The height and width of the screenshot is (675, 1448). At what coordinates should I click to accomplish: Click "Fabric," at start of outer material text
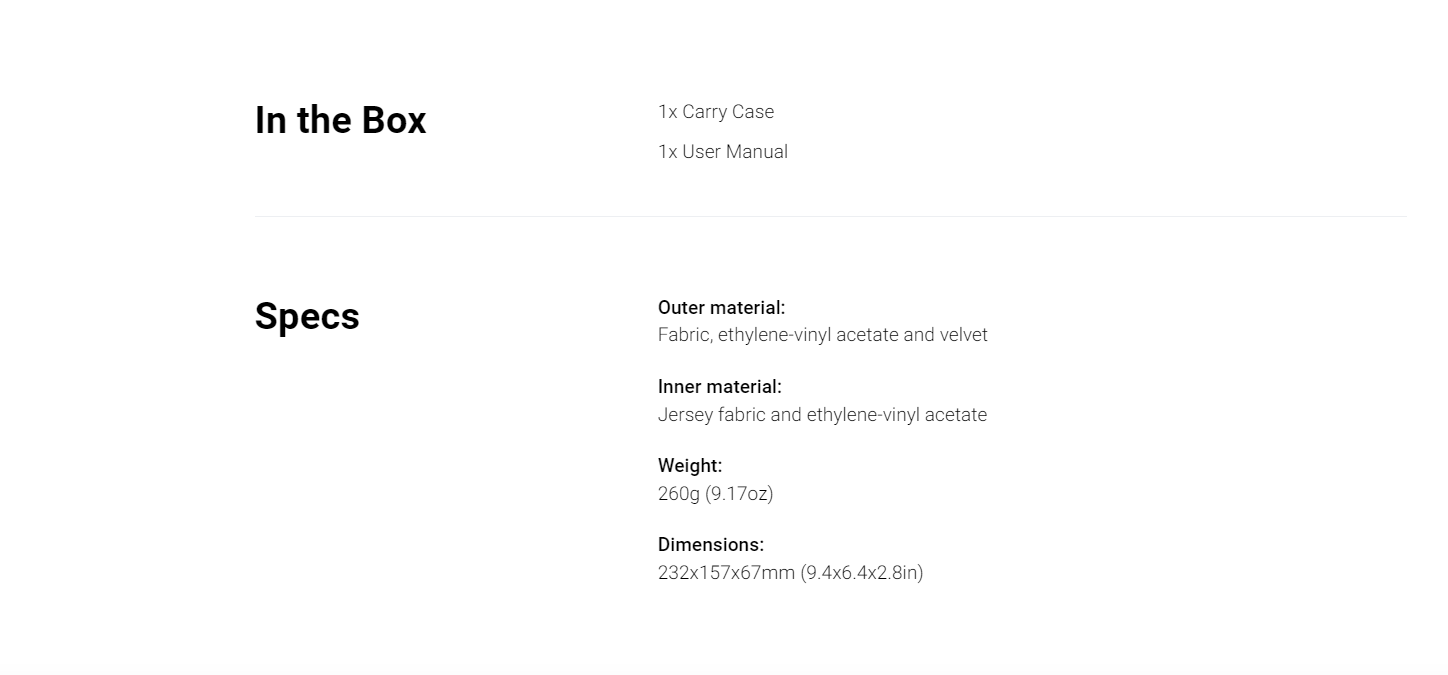coord(685,335)
